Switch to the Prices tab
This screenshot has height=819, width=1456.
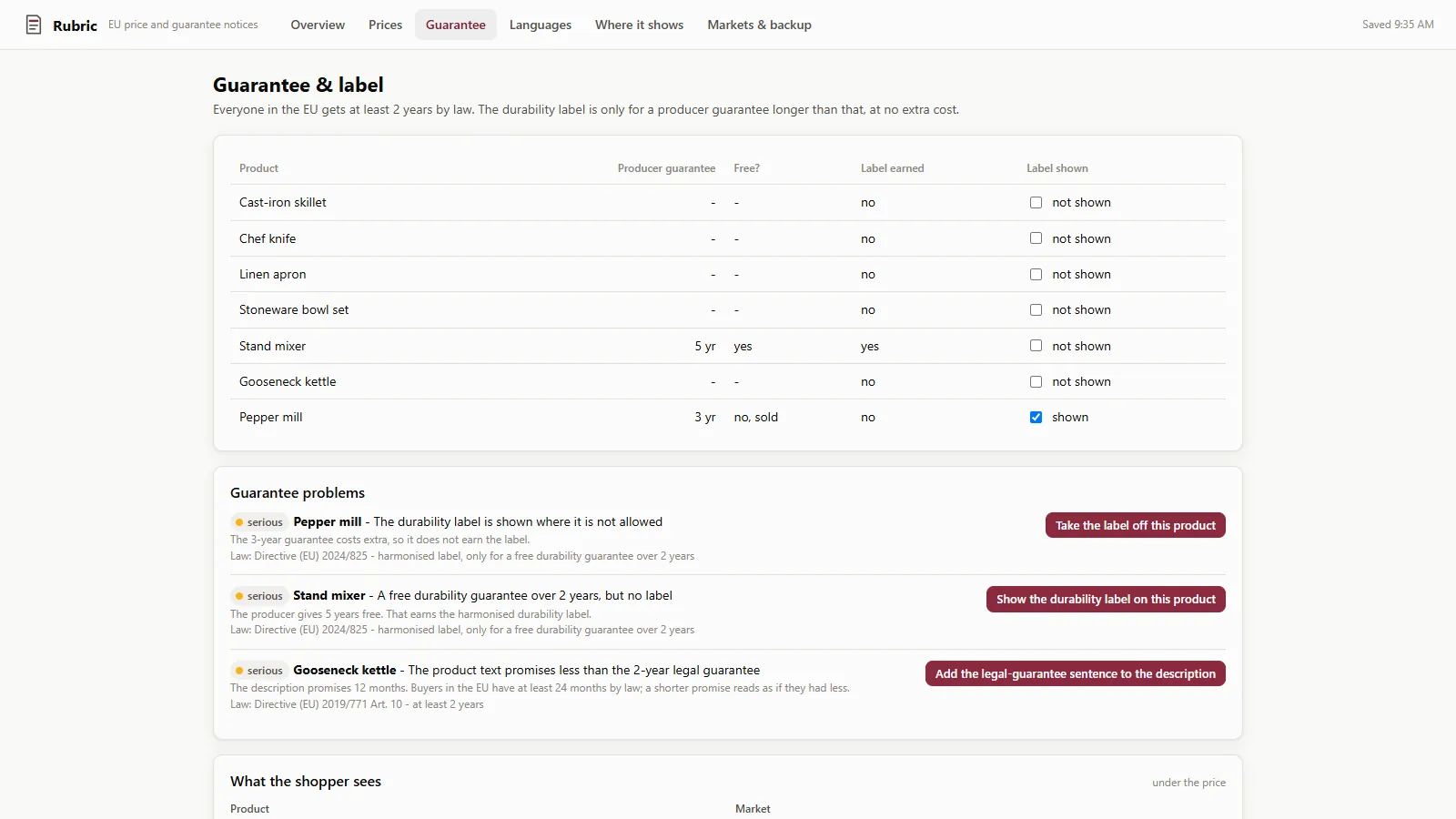pos(385,25)
